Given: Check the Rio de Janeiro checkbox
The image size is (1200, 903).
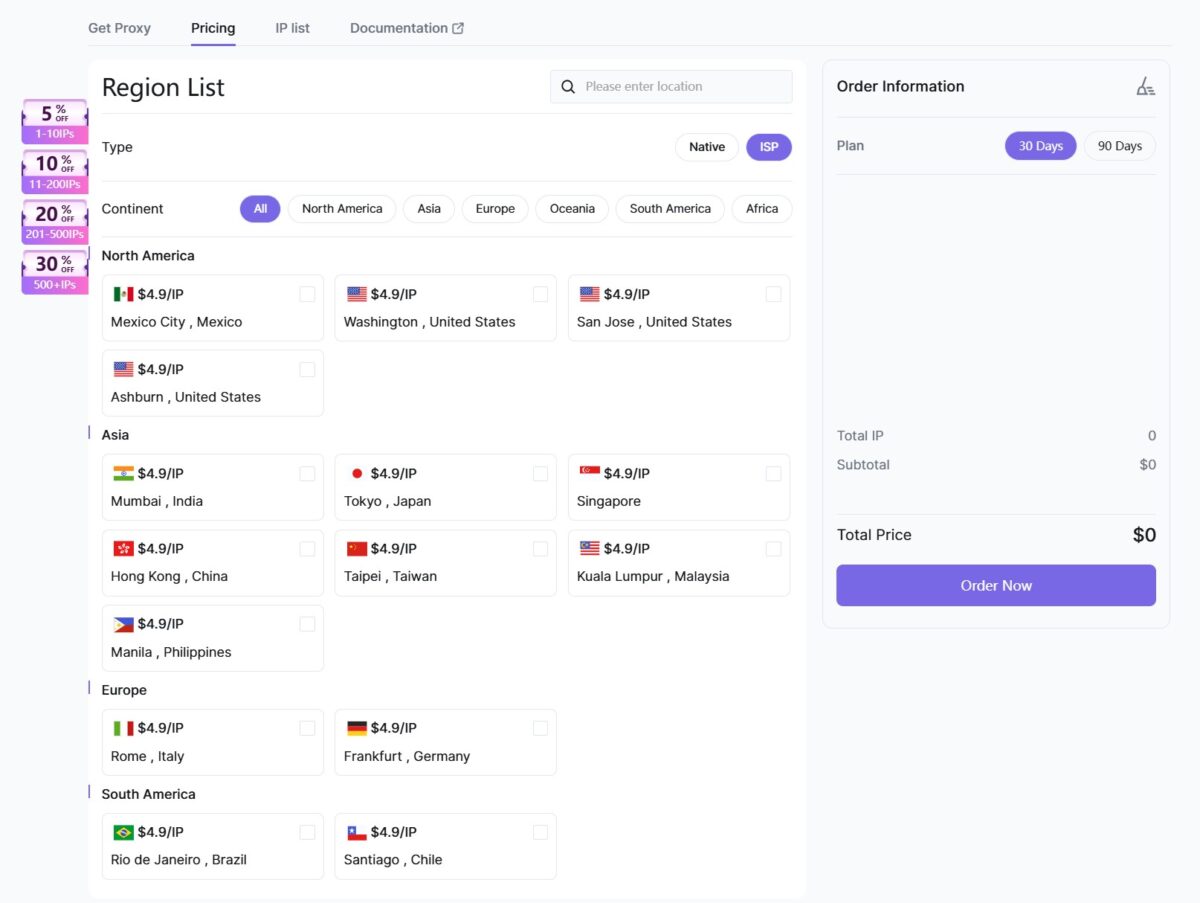Looking at the screenshot, I should click(x=307, y=832).
